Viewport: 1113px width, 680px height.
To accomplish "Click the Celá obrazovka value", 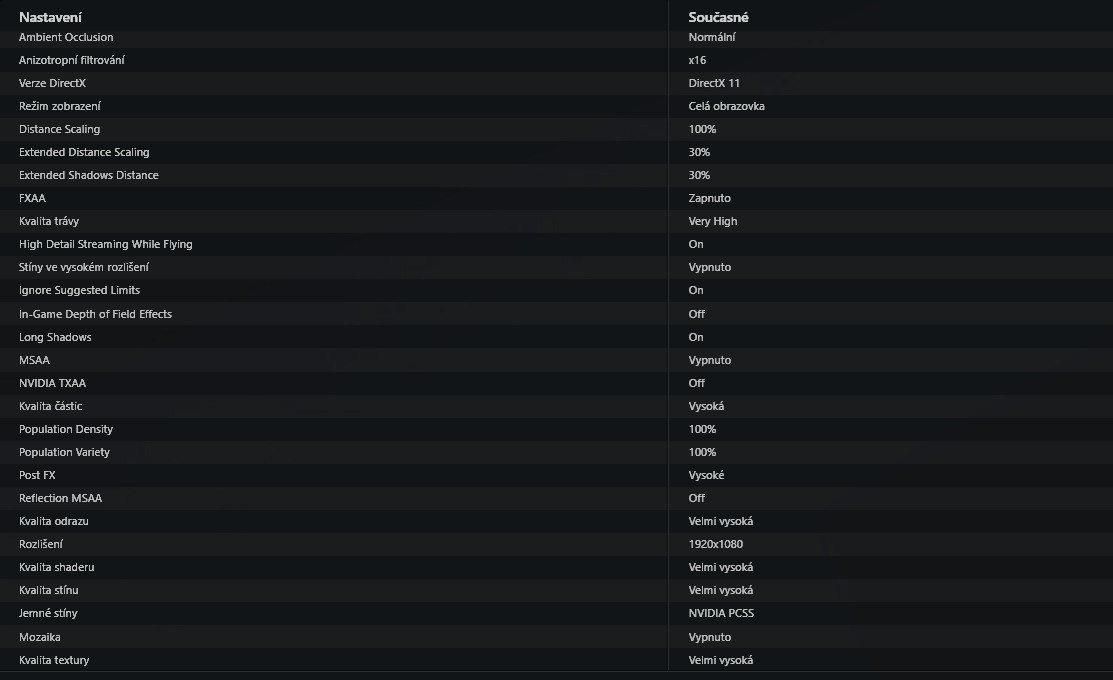I will [726, 106].
